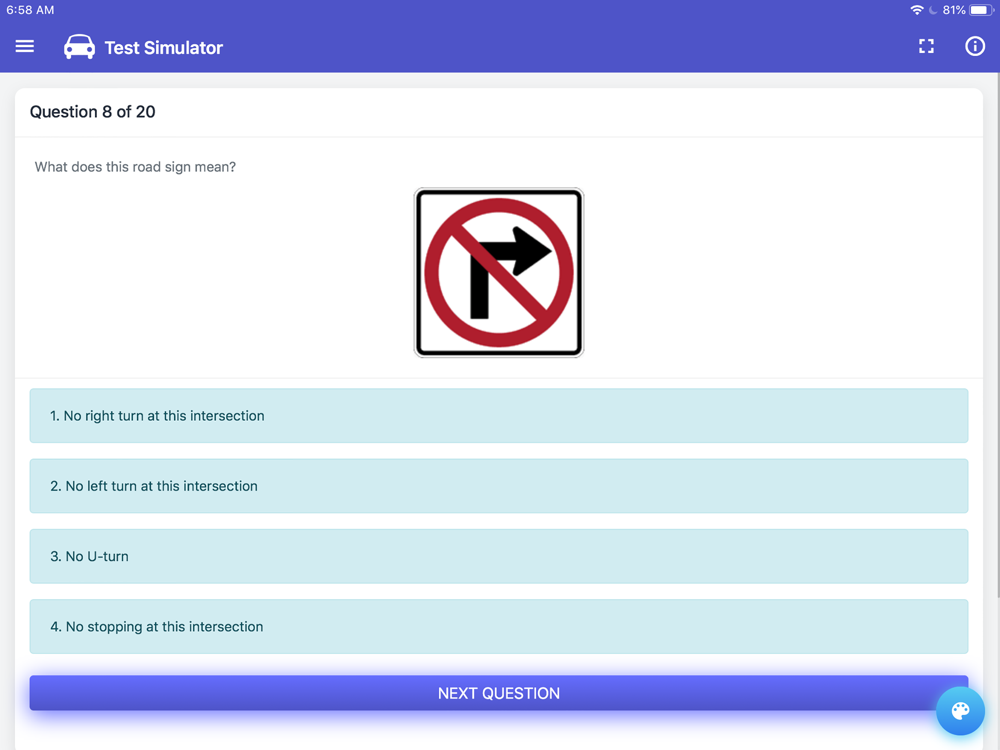Screen dimensions: 1000x750
Task: Choose answer 2 No left turn
Action: 499,486
